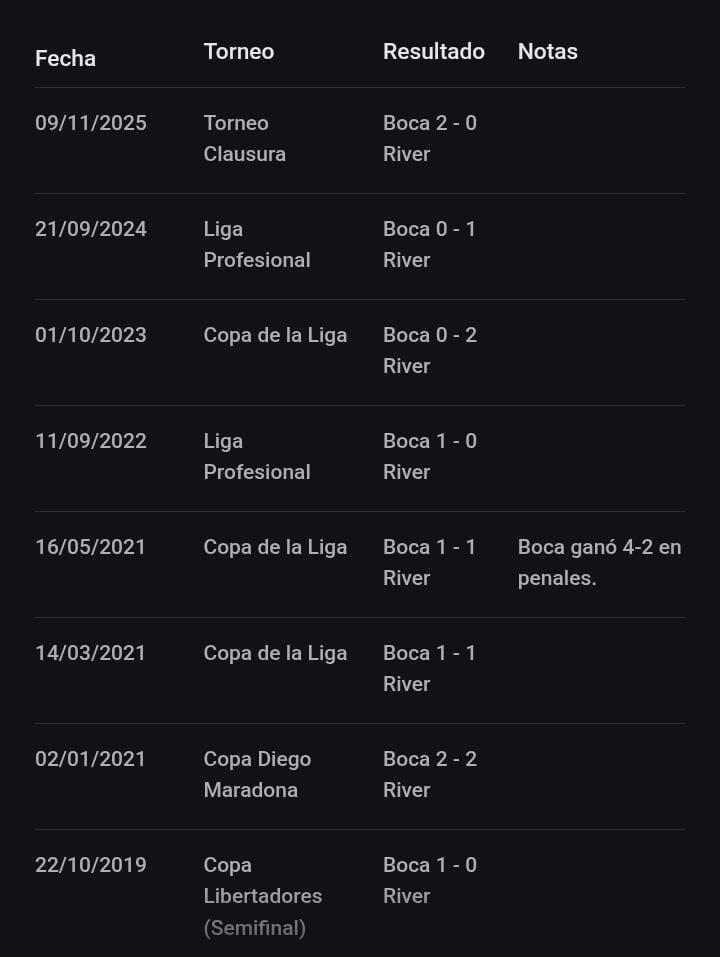
Task: Click the note Boca ganó 4-2 en penales
Action: [599, 562]
